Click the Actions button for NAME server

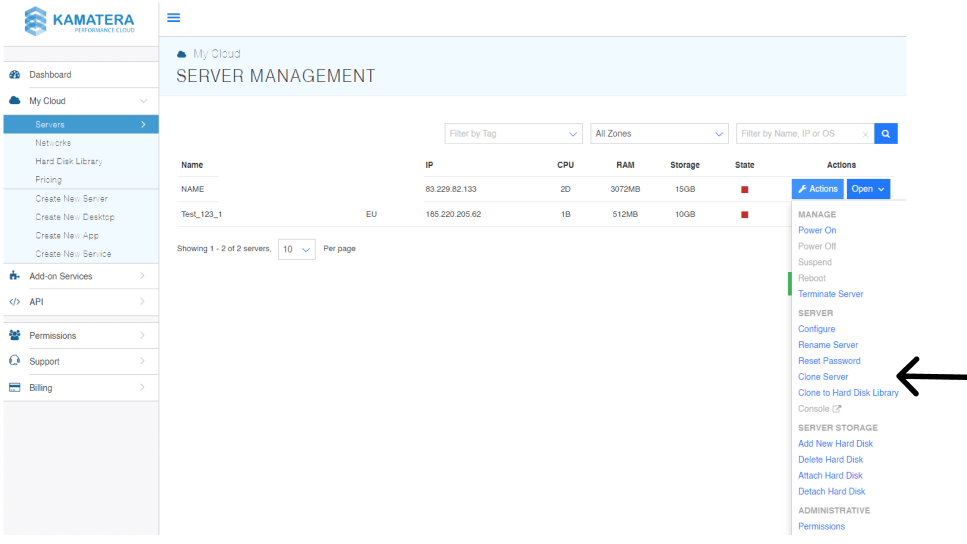click(817, 189)
